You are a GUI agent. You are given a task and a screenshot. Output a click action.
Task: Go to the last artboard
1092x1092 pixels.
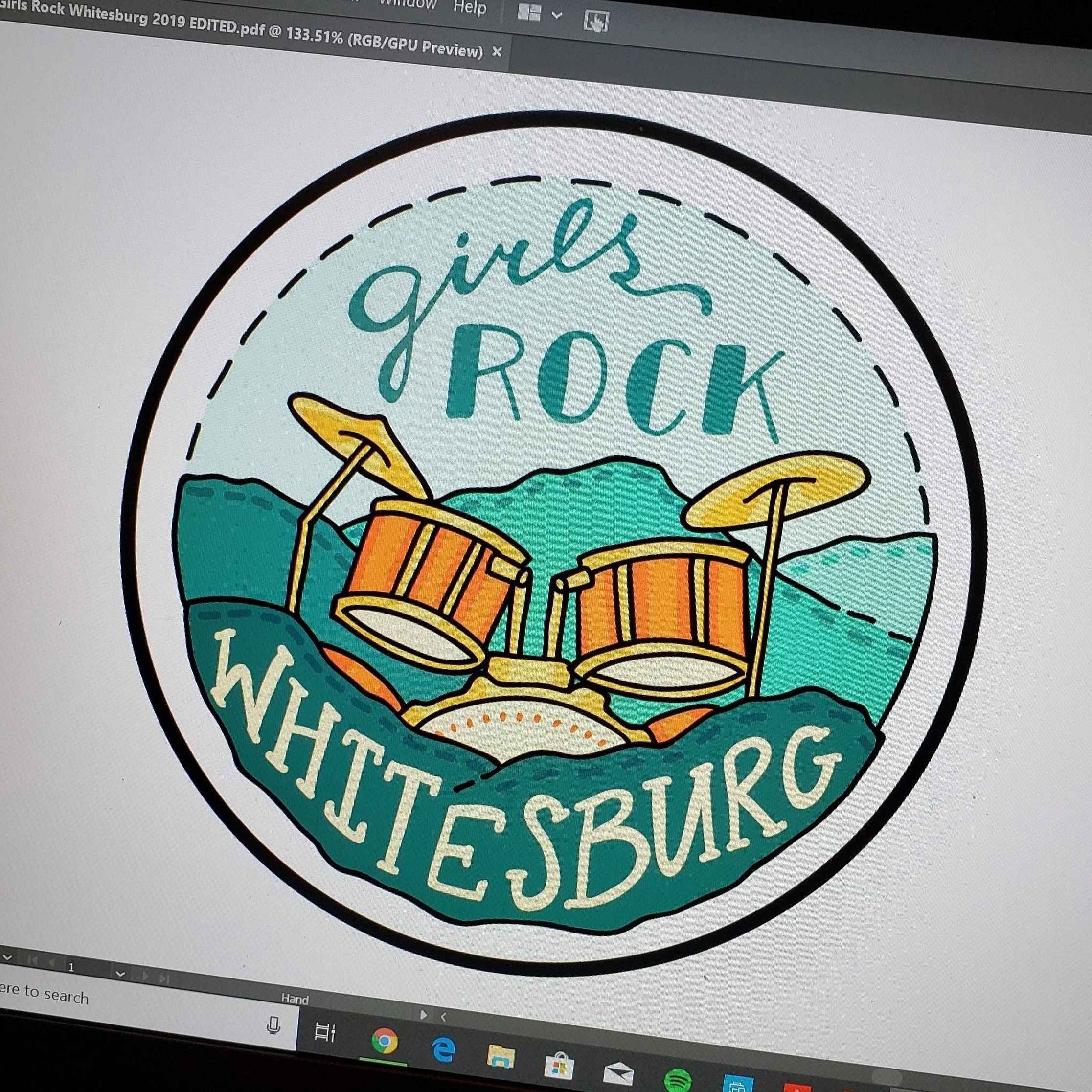coord(164,978)
